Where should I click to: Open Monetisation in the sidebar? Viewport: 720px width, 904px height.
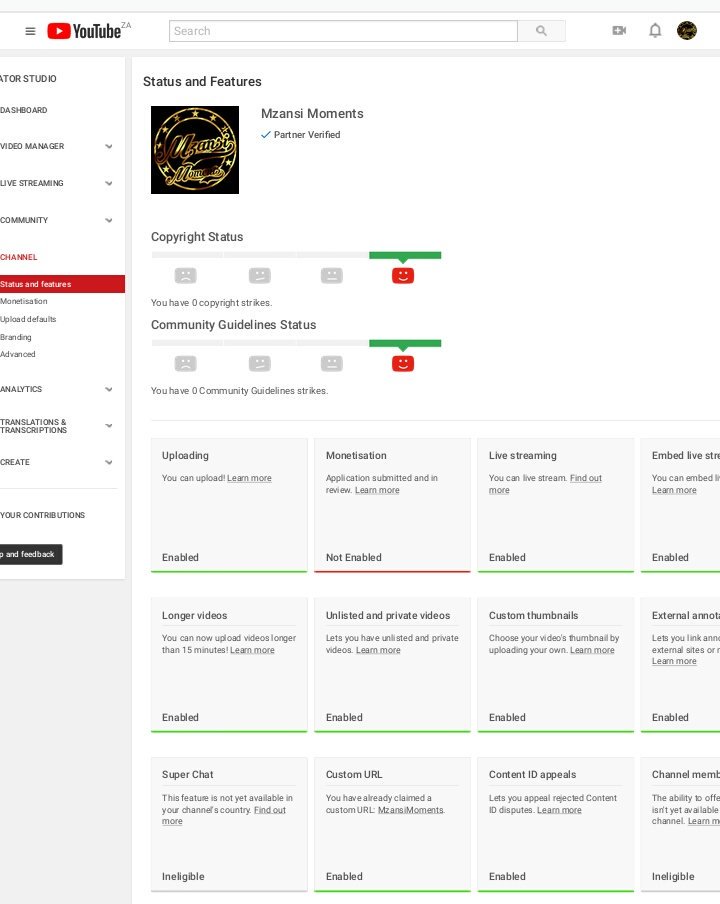click(x=24, y=302)
